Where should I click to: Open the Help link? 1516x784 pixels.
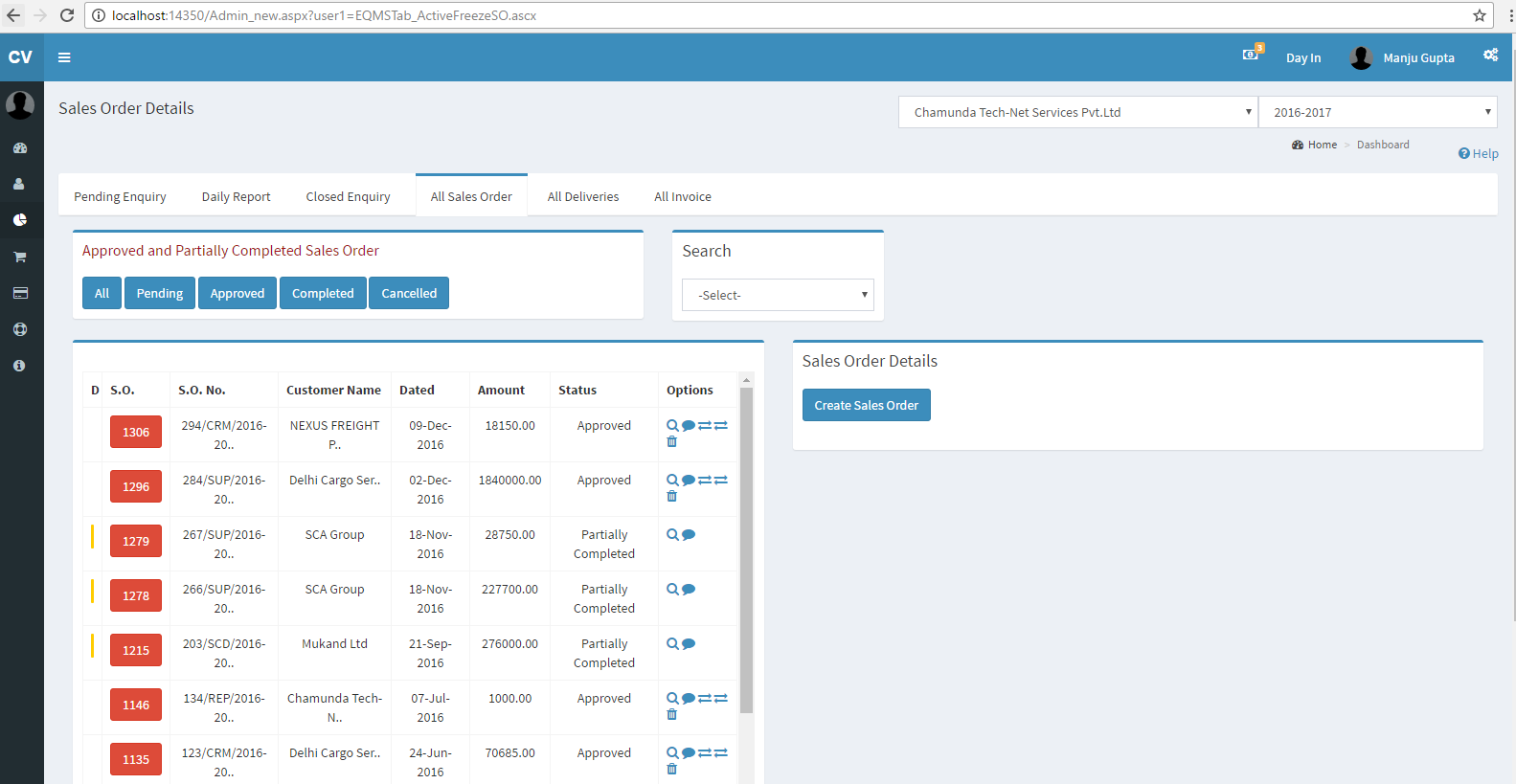(1478, 153)
